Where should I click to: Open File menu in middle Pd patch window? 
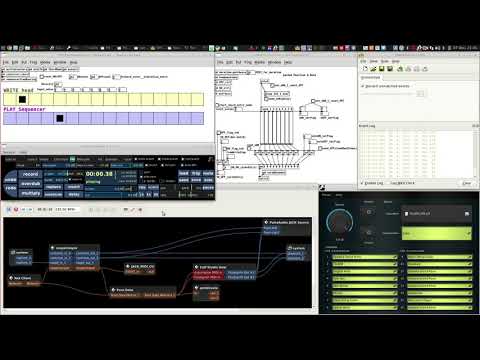pyautogui.click(x=220, y=62)
